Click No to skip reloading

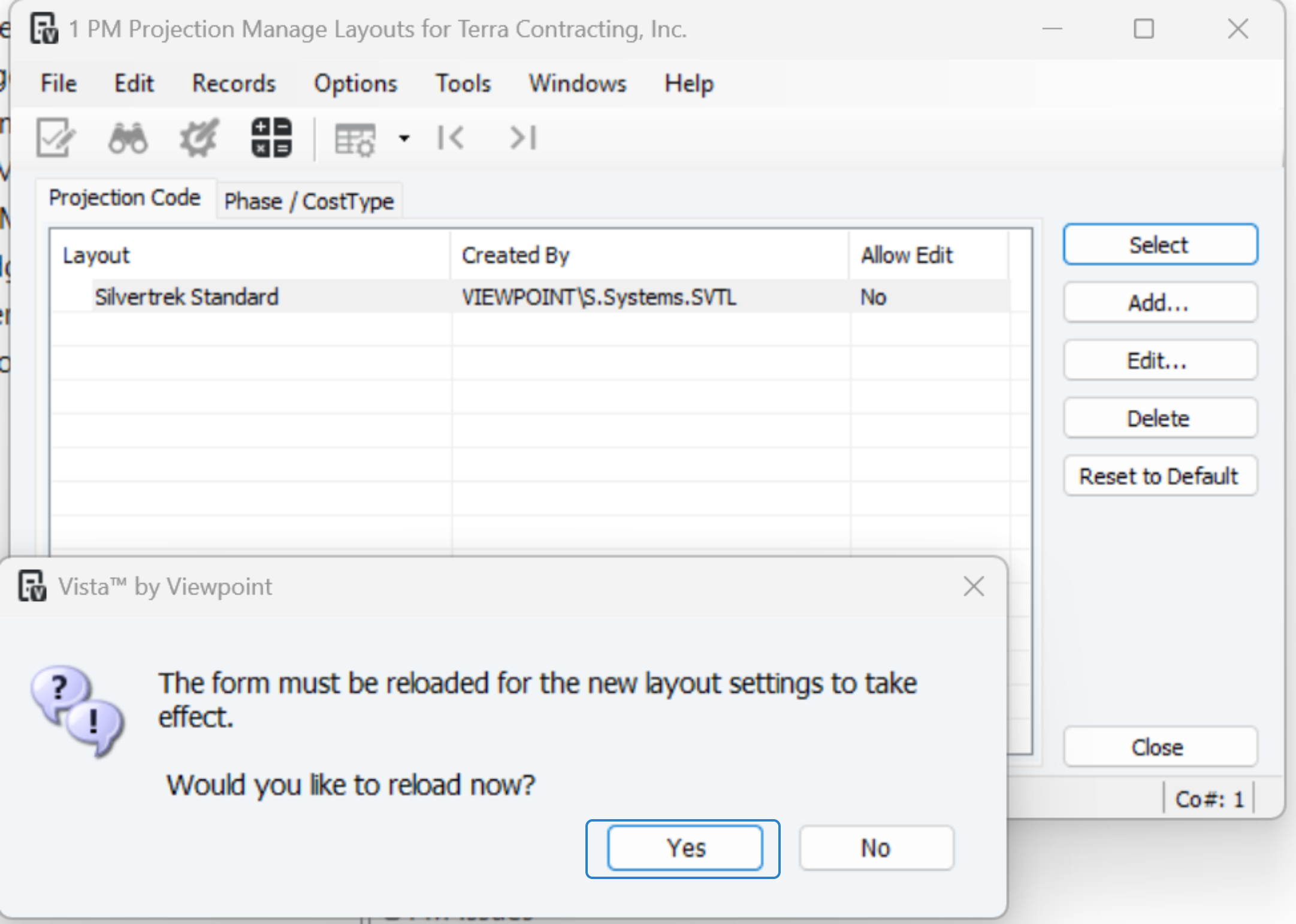875,848
